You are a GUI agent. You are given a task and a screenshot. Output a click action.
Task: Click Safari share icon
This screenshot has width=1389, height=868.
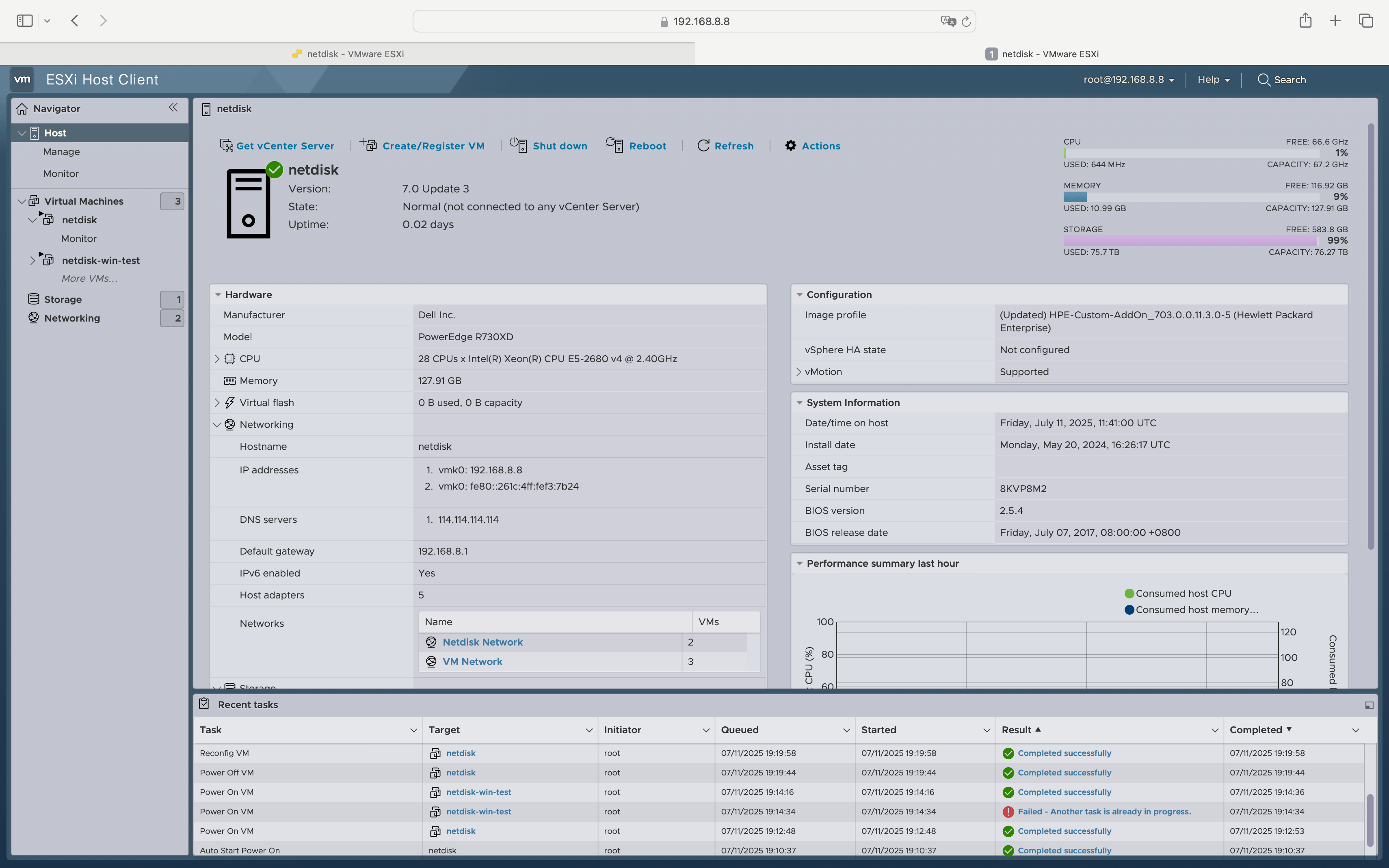coord(1305,20)
